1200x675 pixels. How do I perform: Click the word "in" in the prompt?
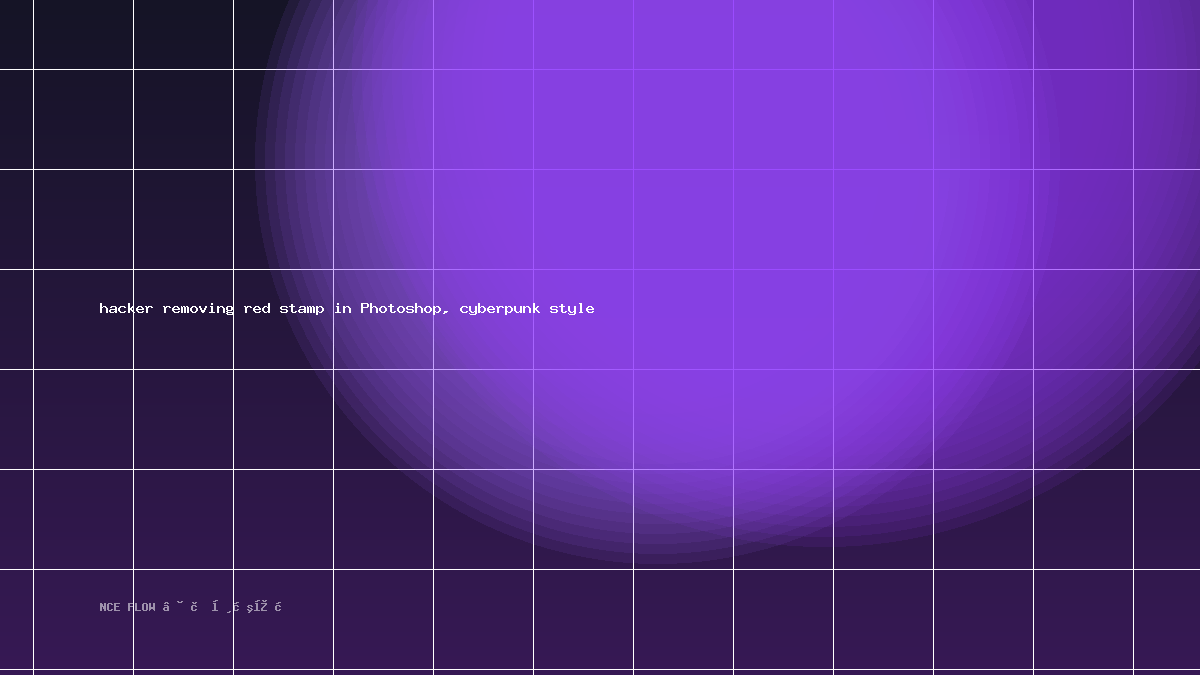pos(343,308)
